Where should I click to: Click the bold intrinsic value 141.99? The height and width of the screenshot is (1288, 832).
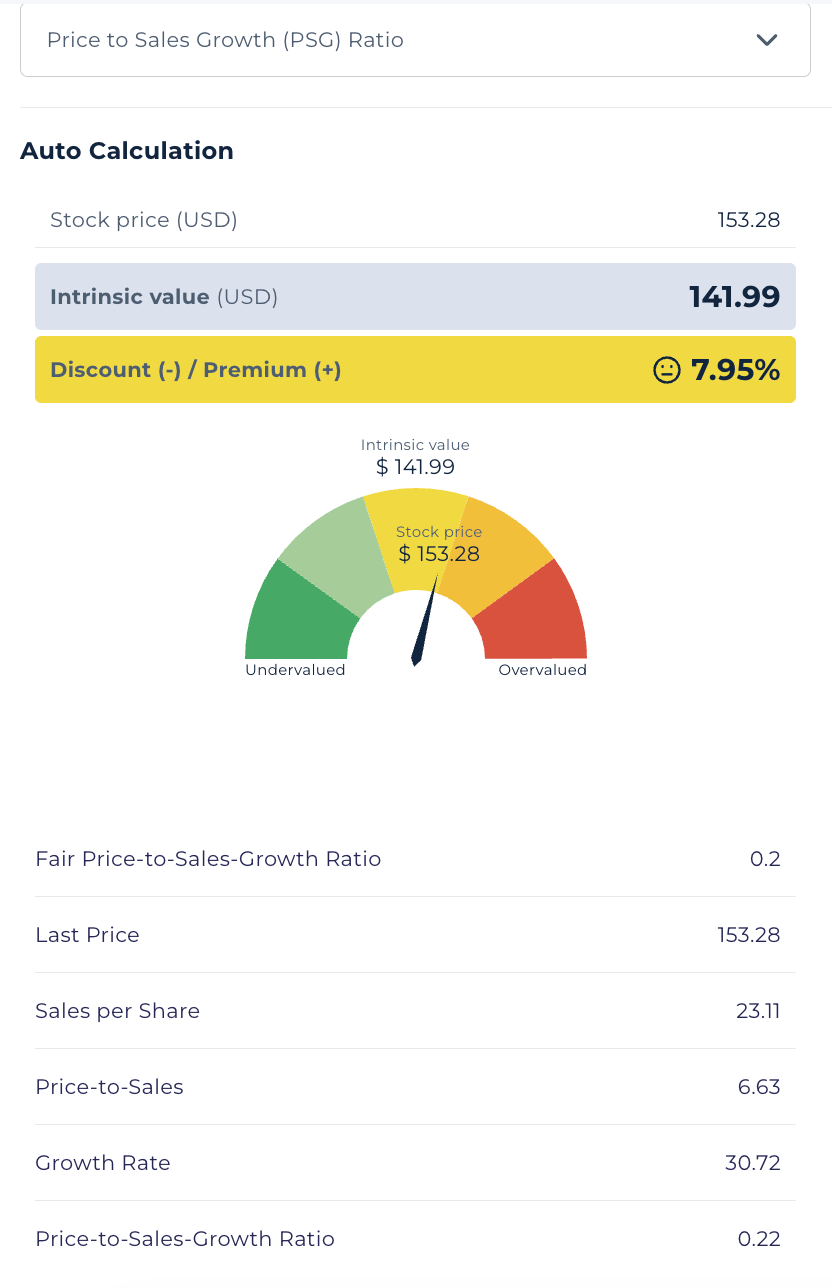[735, 297]
